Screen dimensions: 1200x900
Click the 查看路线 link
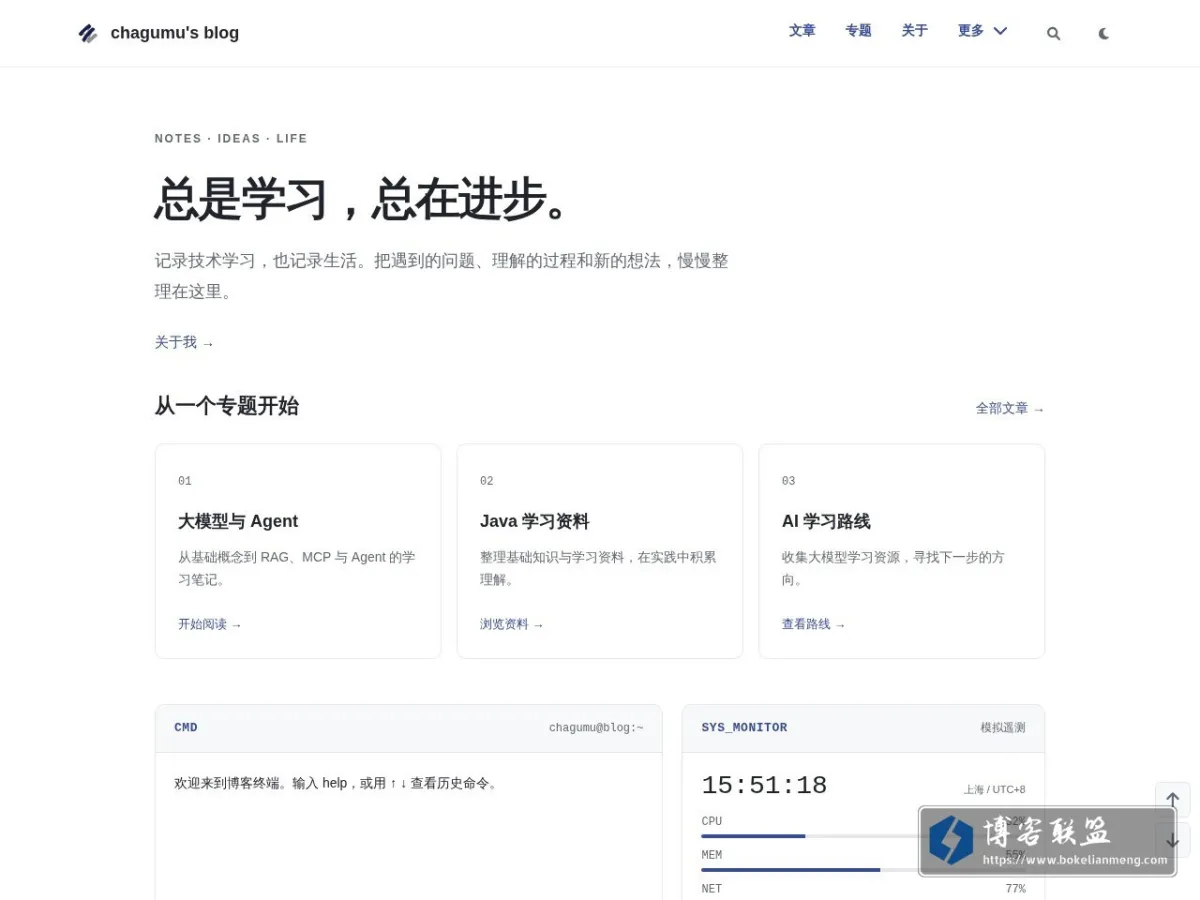pyautogui.click(x=814, y=624)
